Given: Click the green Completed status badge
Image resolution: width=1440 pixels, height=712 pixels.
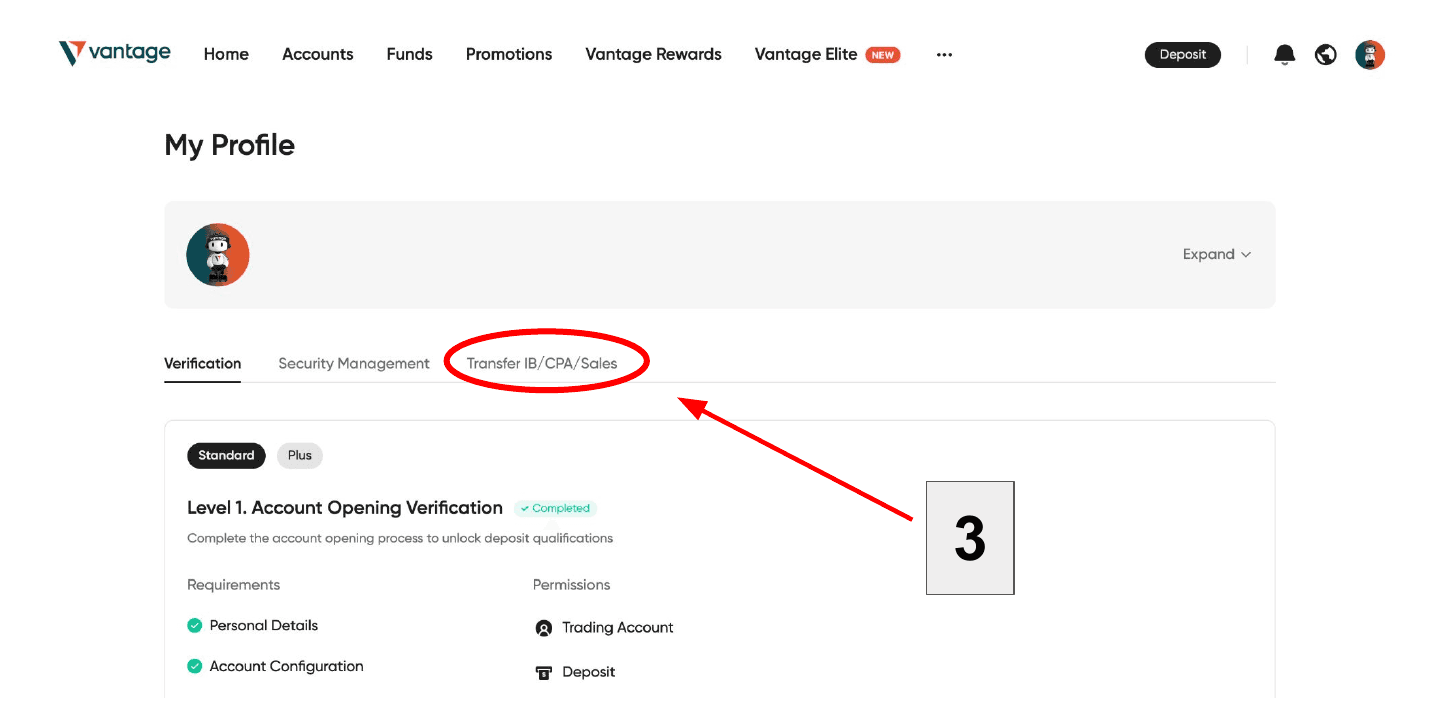Looking at the screenshot, I should [555, 508].
